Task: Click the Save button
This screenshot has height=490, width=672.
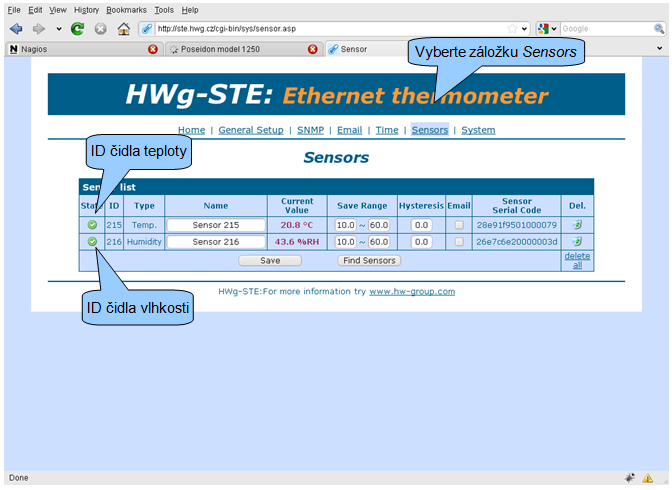Action: coord(270,260)
